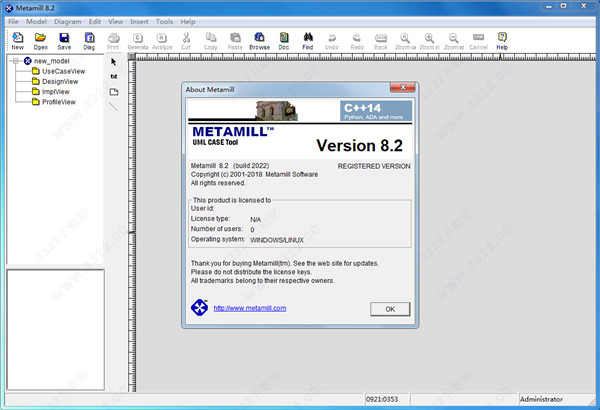Click the C++14 banner in About dialog
Image resolution: width=600 pixels, height=410 pixels.
pyautogui.click(x=376, y=111)
